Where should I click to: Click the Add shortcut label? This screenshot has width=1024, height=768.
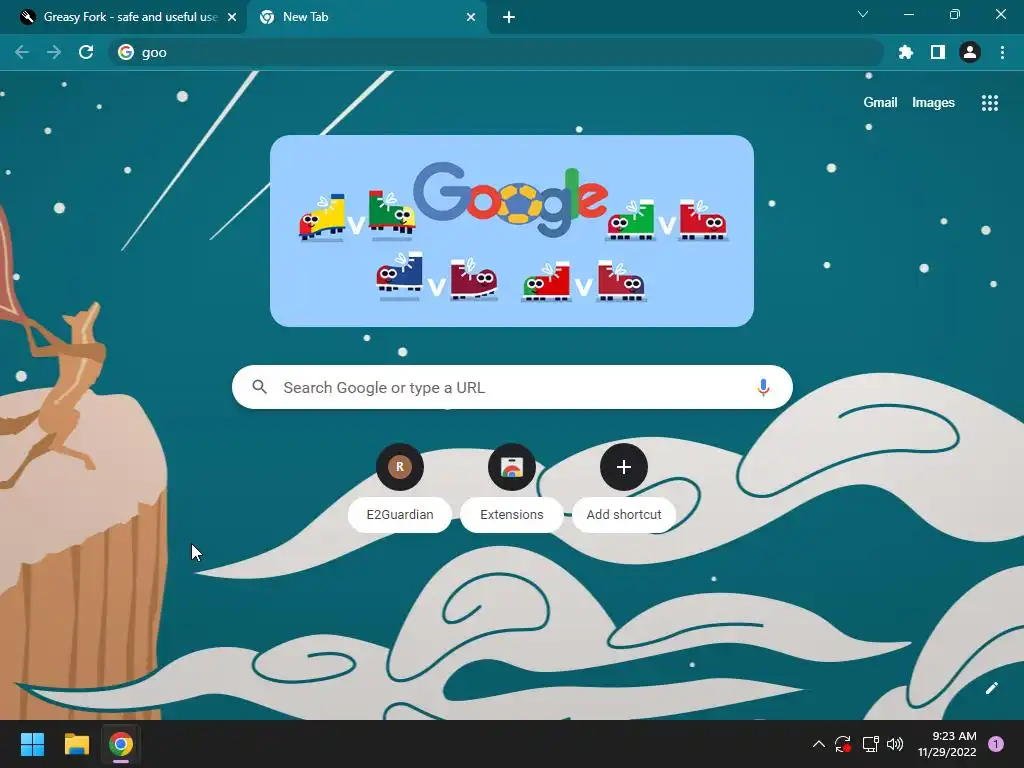[x=624, y=515]
